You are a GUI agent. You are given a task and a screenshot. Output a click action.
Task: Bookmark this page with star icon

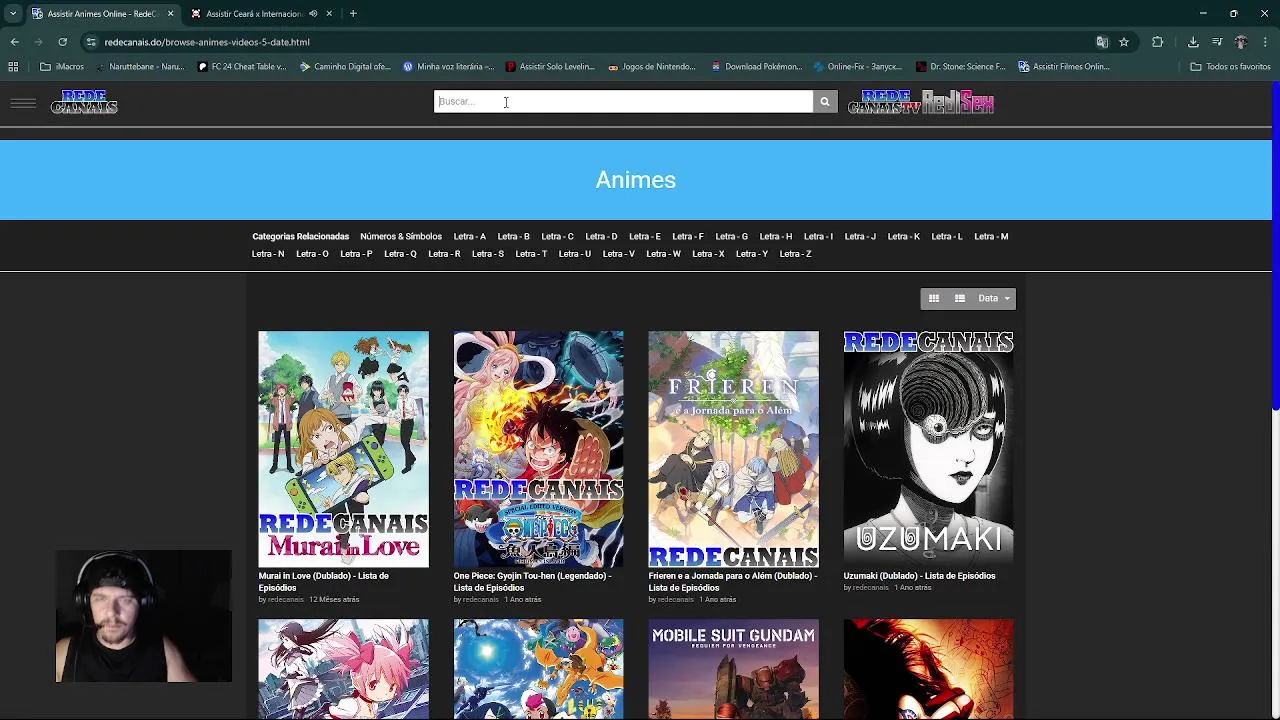[1124, 42]
